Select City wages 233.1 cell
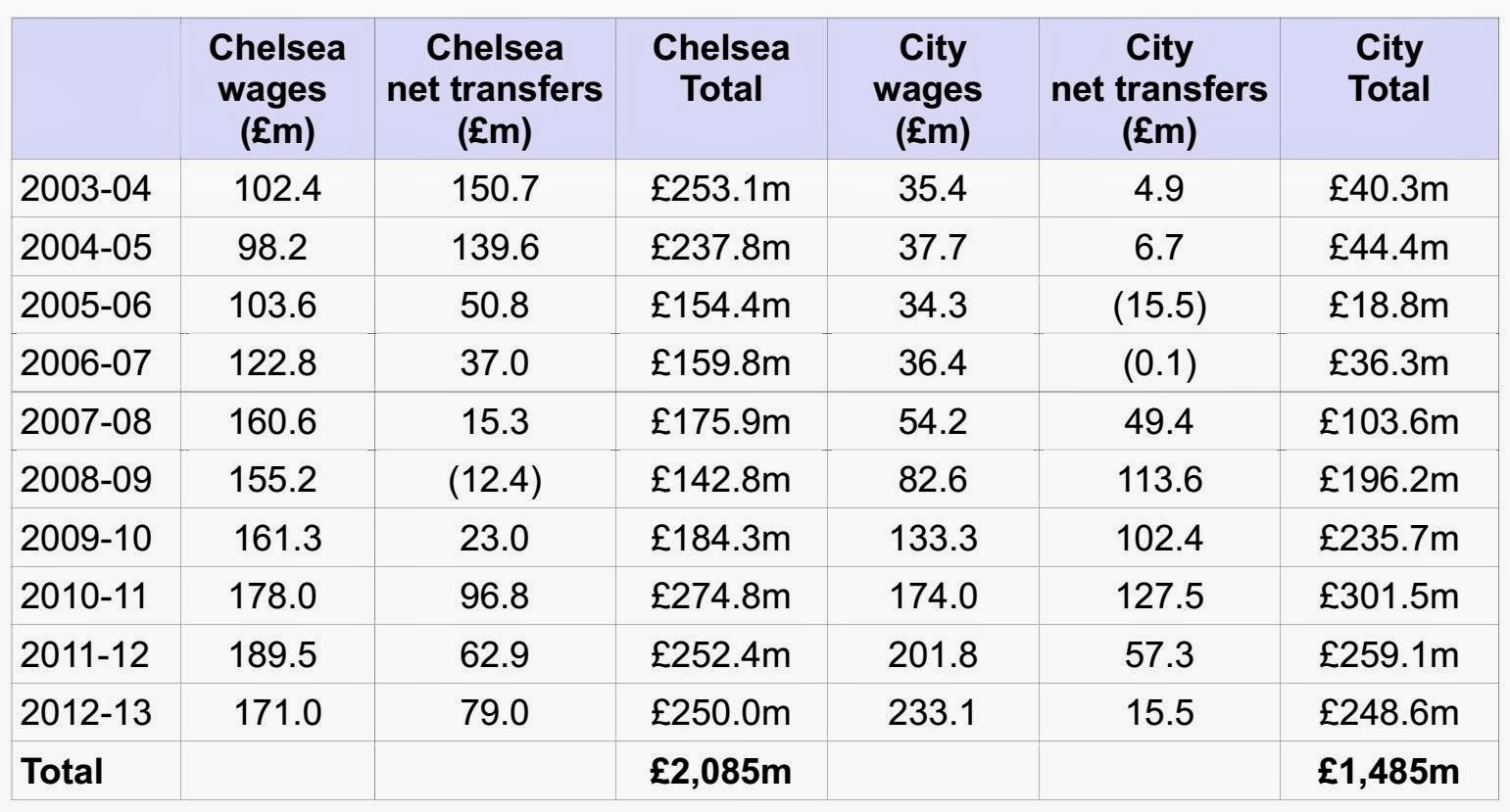1510x812 pixels. click(932, 712)
